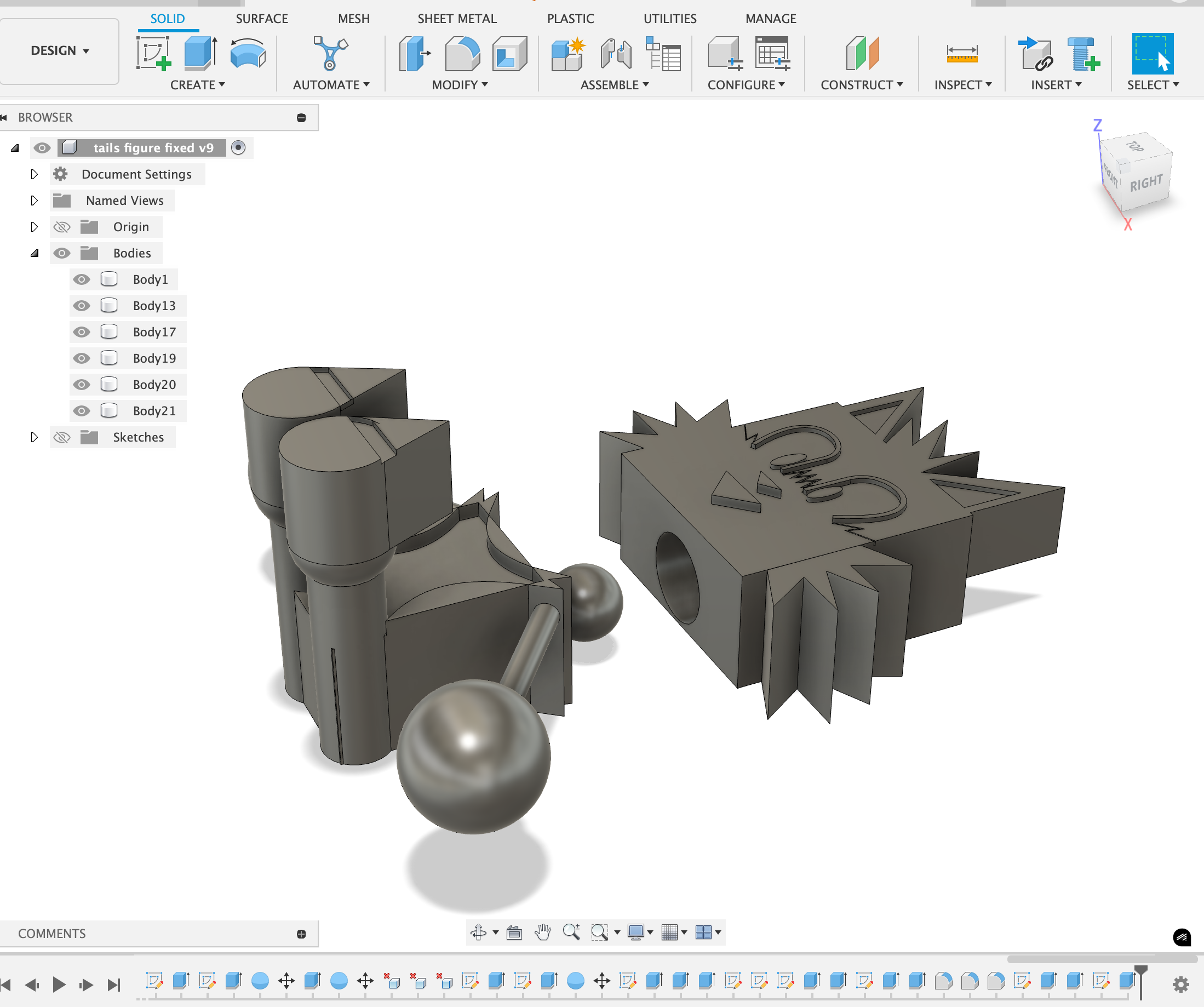The height and width of the screenshot is (1007, 1204).
Task: Select Body21 in the browser
Action: (154, 411)
